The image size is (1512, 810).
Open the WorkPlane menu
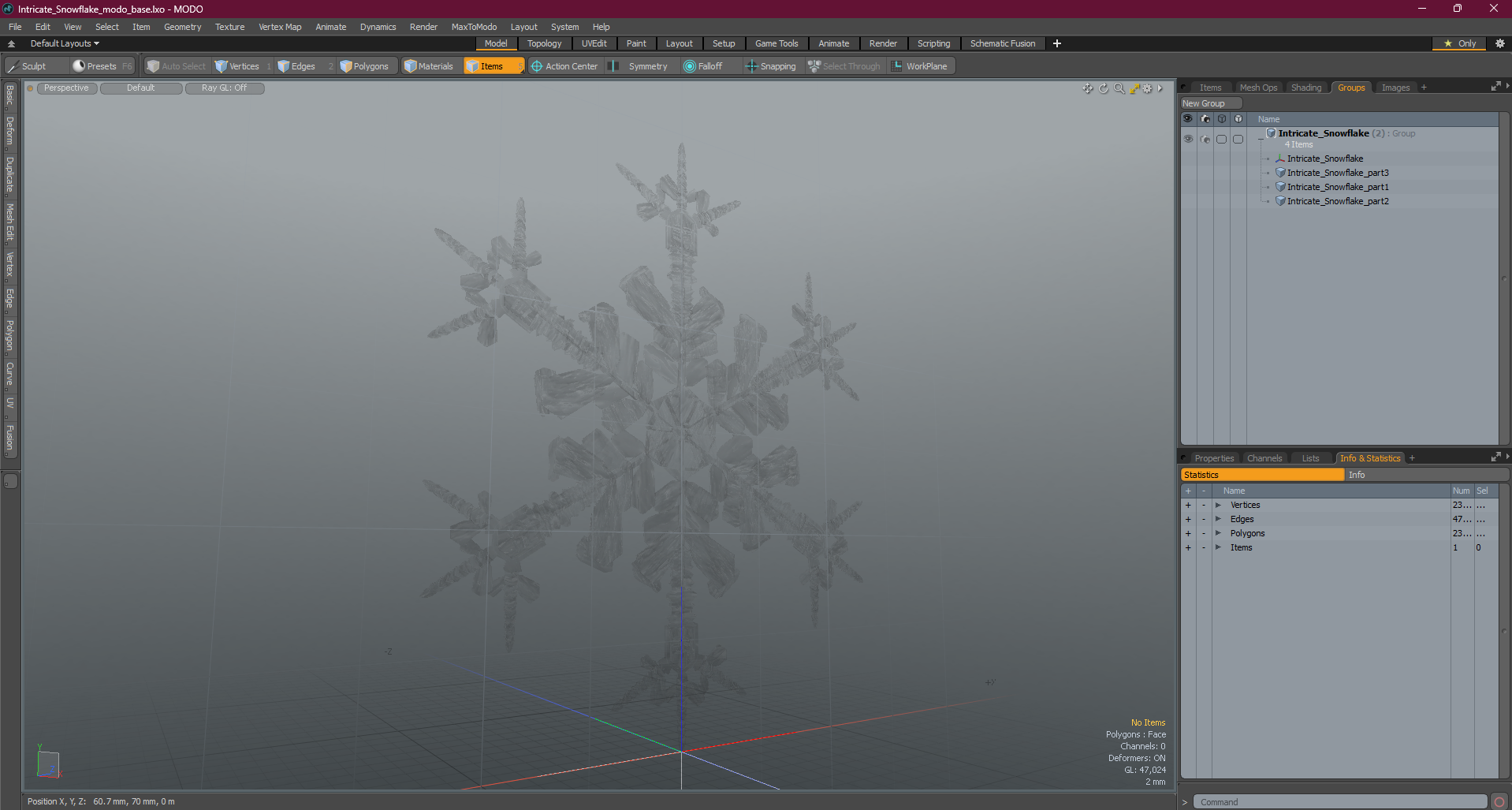pyautogui.click(x=920, y=66)
